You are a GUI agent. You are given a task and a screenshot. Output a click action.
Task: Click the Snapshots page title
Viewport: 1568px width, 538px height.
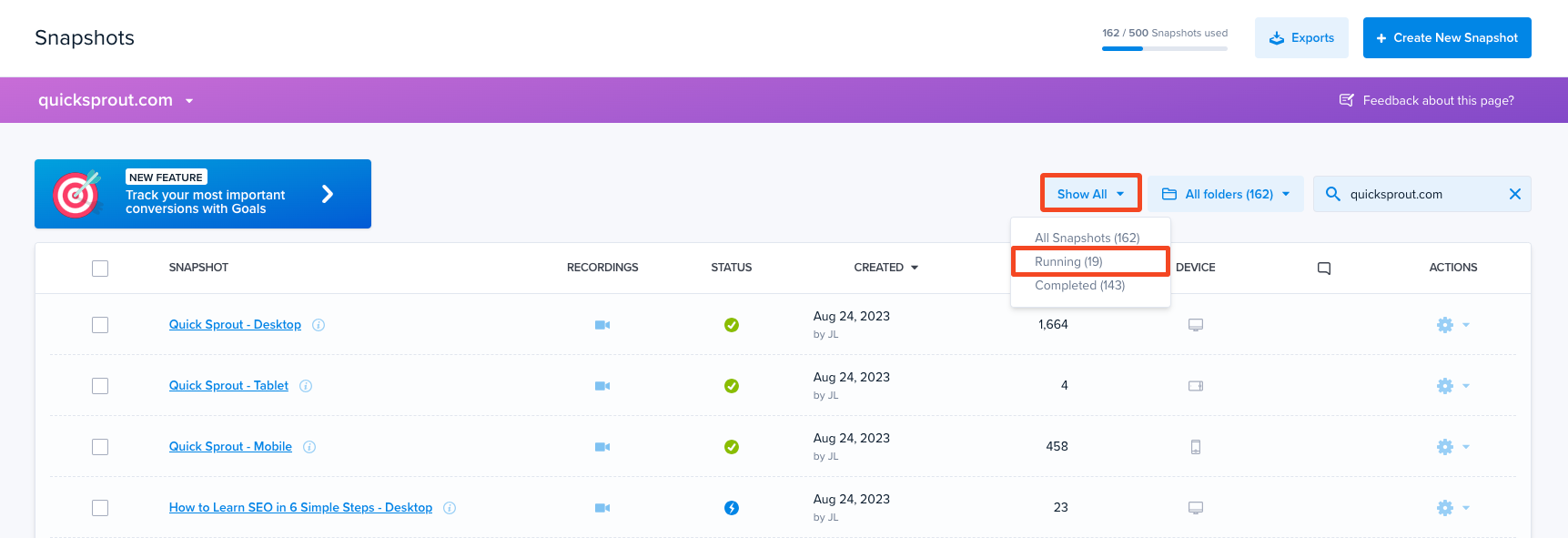[x=85, y=38]
